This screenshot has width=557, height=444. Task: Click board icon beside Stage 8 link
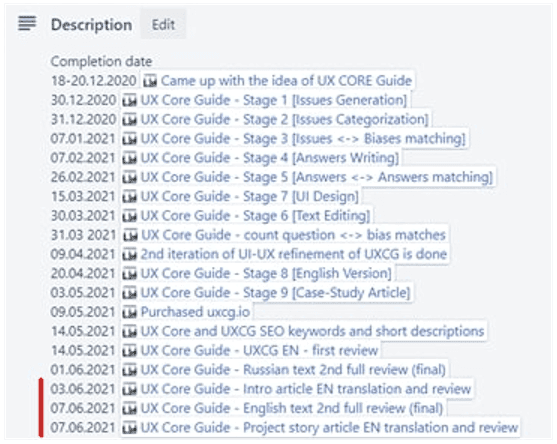(x=129, y=274)
